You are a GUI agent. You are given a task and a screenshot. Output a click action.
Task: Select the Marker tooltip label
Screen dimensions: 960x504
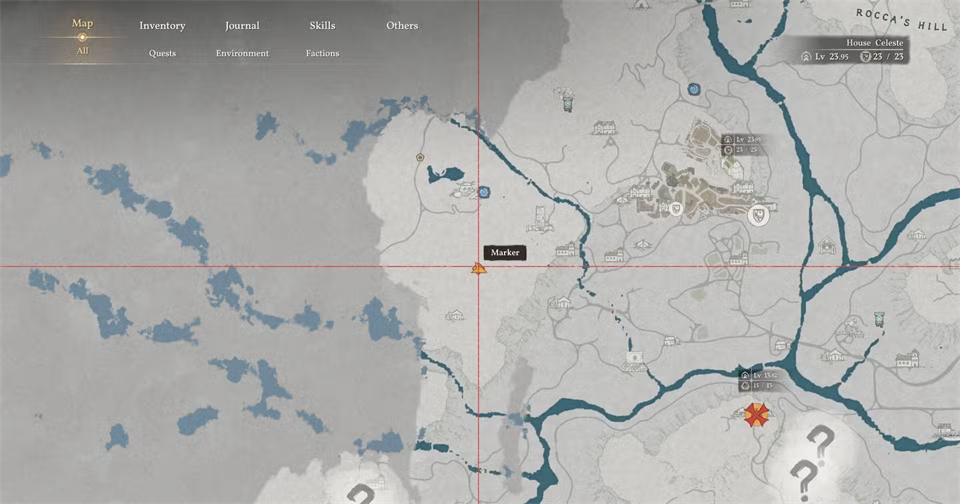click(504, 252)
